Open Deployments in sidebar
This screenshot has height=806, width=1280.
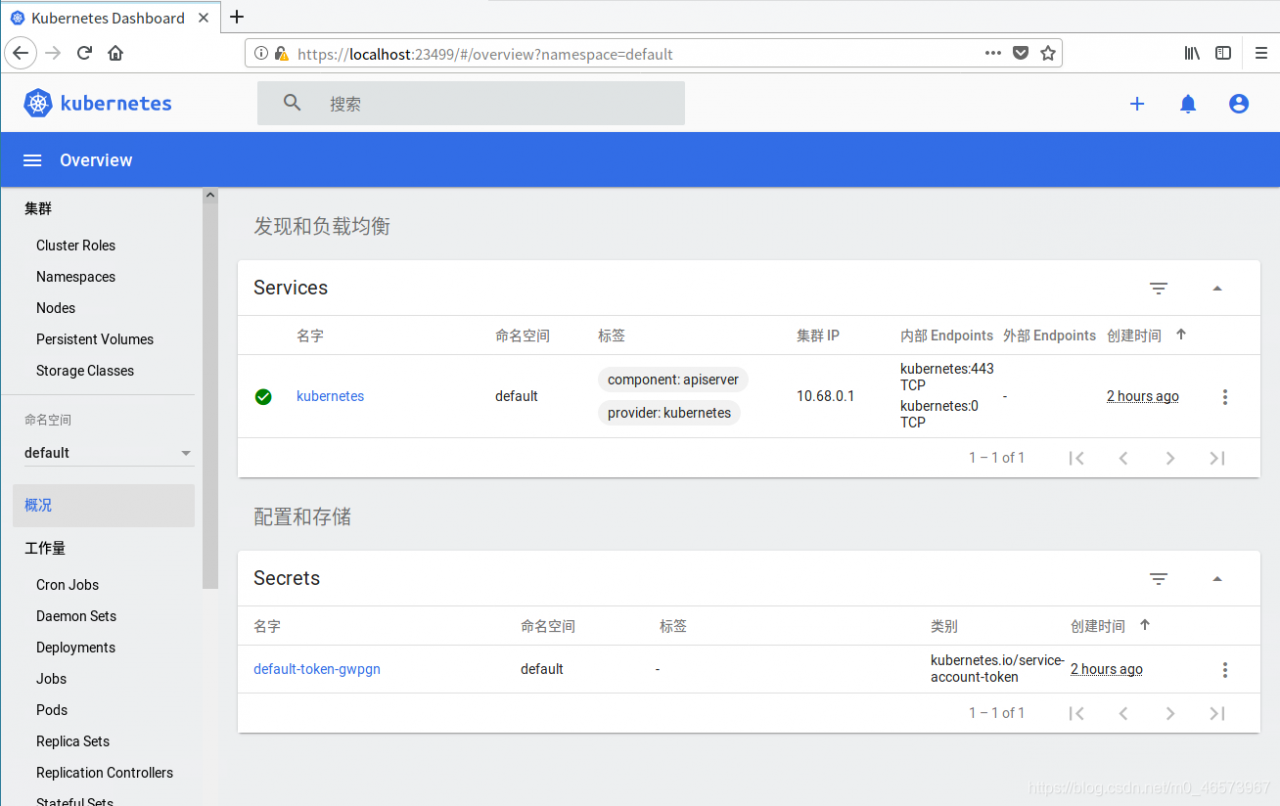pyautogui.click(x=76, y=648)
